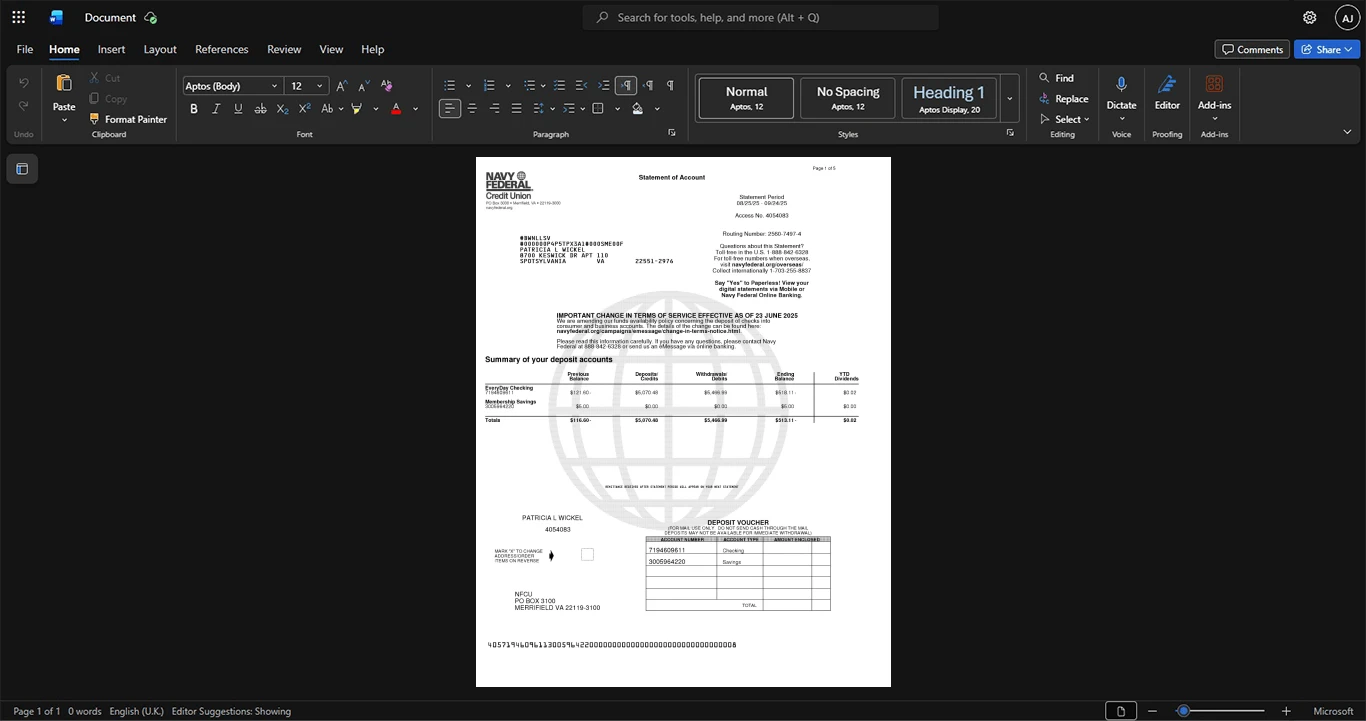Expand the Paste options arrow

click(64, 120)
